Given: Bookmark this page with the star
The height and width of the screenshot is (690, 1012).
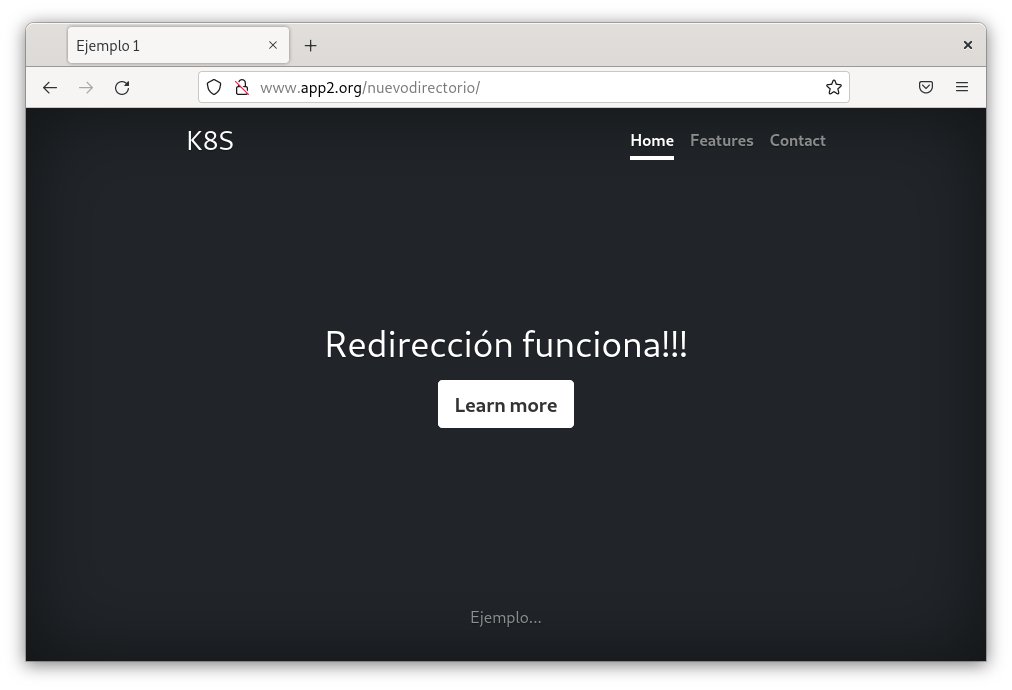Looking at the screenshot, I should [x=833, y=88].
